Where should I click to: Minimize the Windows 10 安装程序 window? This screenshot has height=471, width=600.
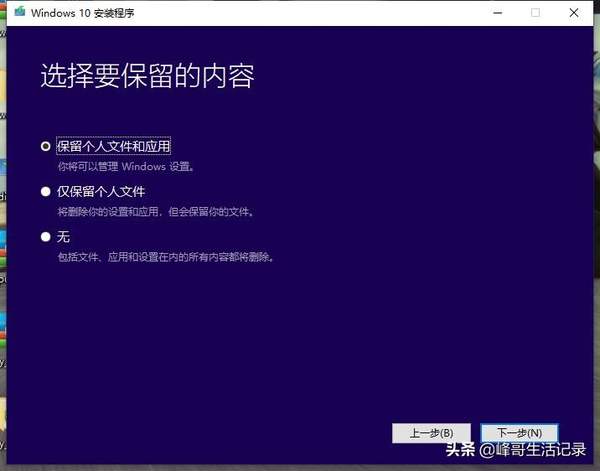coord(497,13)
